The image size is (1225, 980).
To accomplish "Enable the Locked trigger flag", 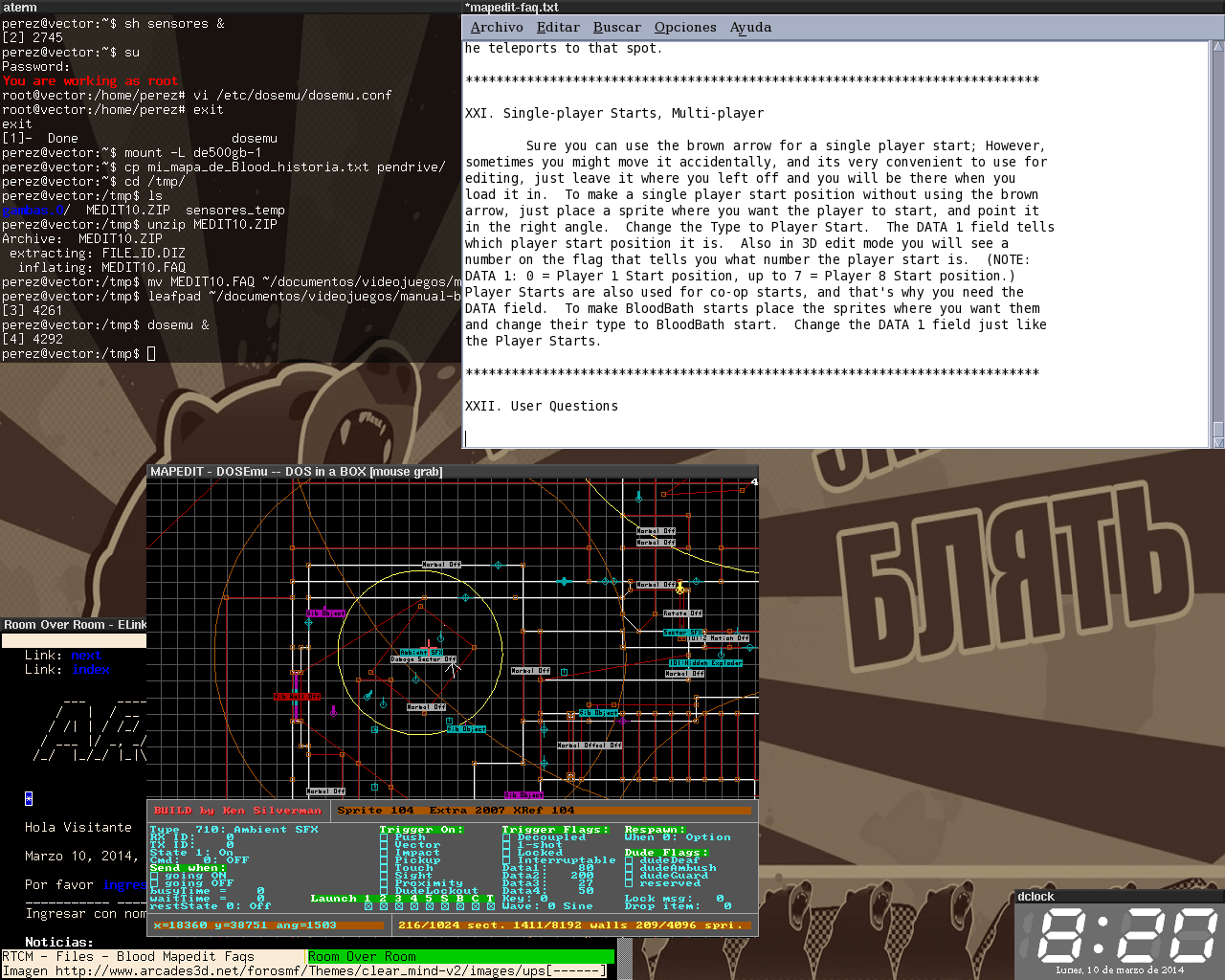I will (x=506, y=853).
